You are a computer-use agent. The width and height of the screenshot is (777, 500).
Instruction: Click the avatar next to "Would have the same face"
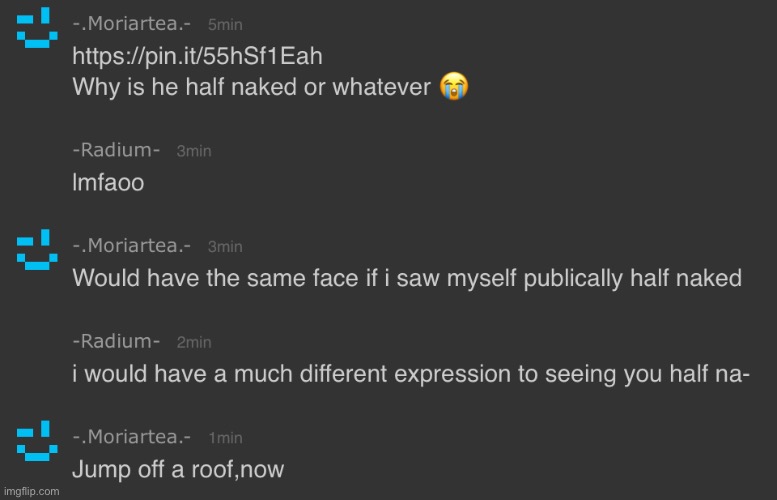(x=37, y=249)
